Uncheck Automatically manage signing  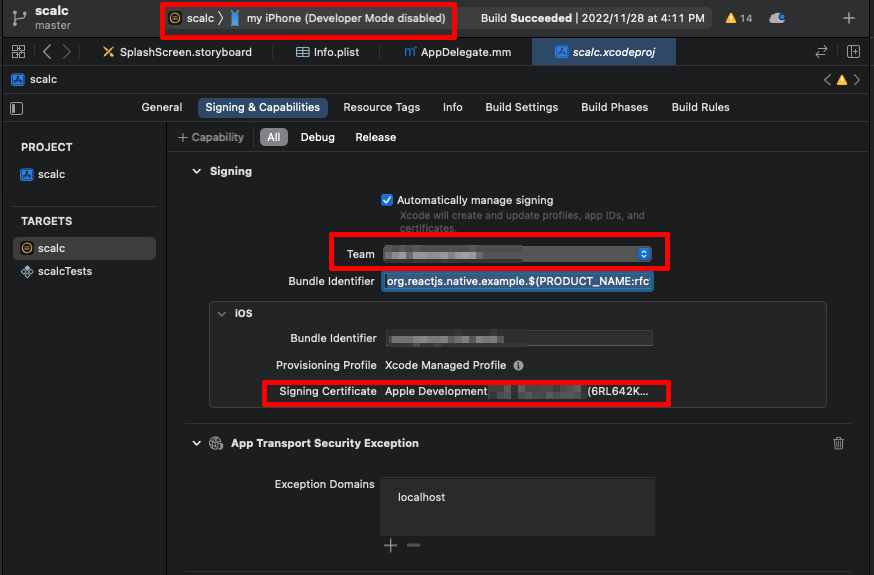387,200
